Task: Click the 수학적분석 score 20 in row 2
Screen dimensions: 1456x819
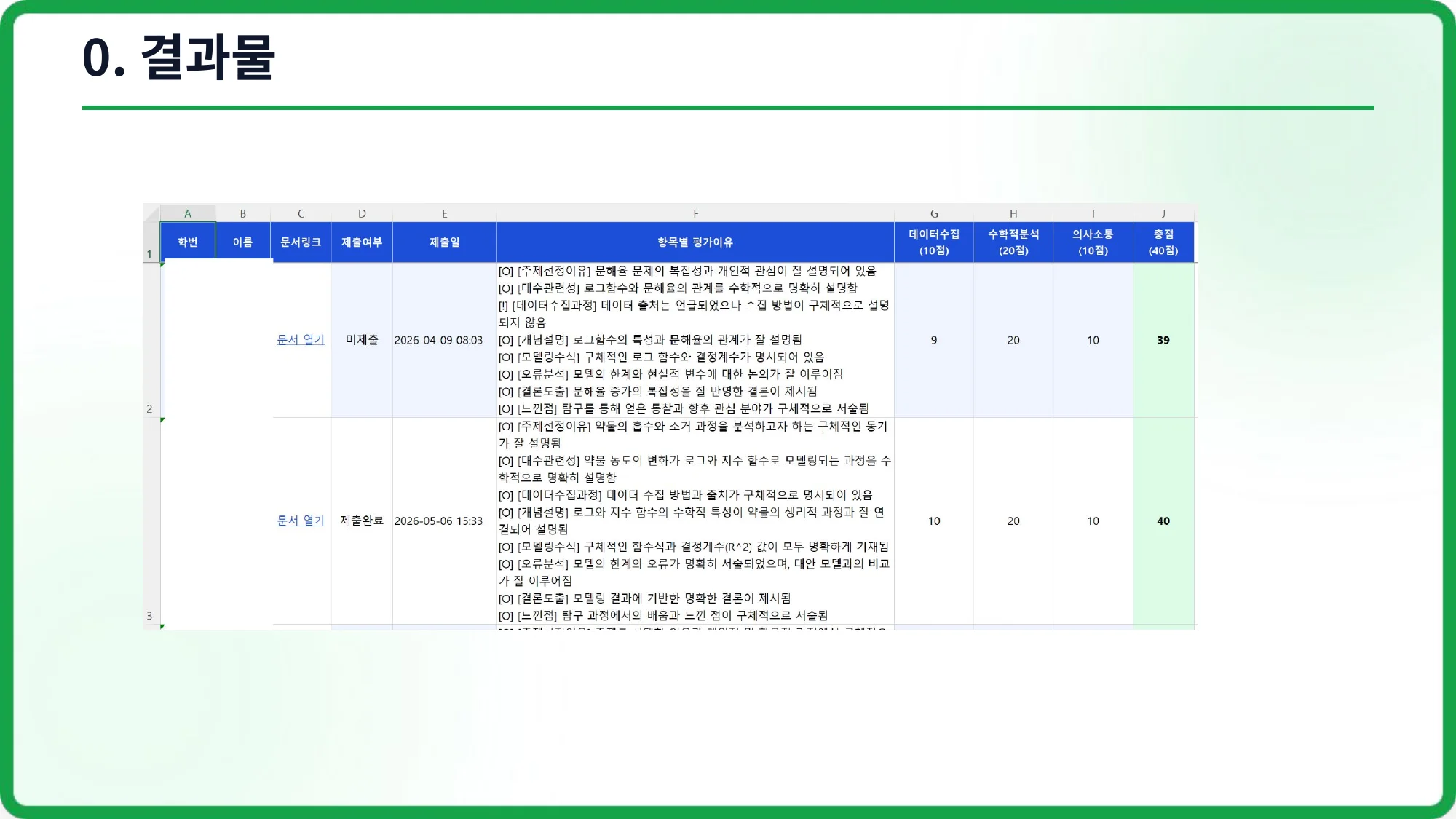Action: point(1013,340)
